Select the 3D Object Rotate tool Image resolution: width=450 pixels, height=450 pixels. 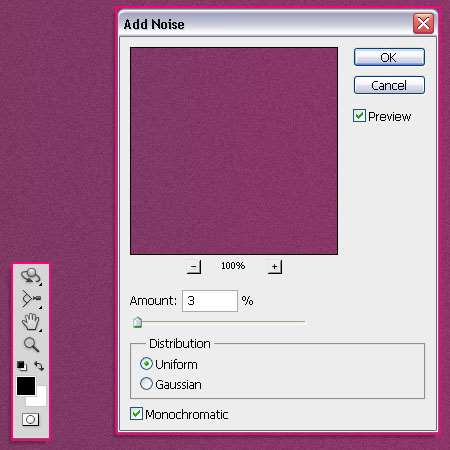[x=31, y=276]
